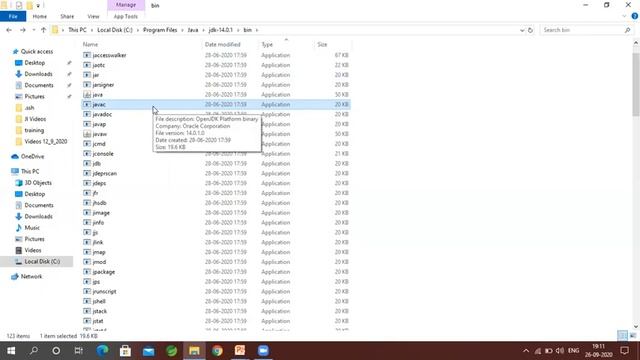Select the jaotc application file

point(99,65)
